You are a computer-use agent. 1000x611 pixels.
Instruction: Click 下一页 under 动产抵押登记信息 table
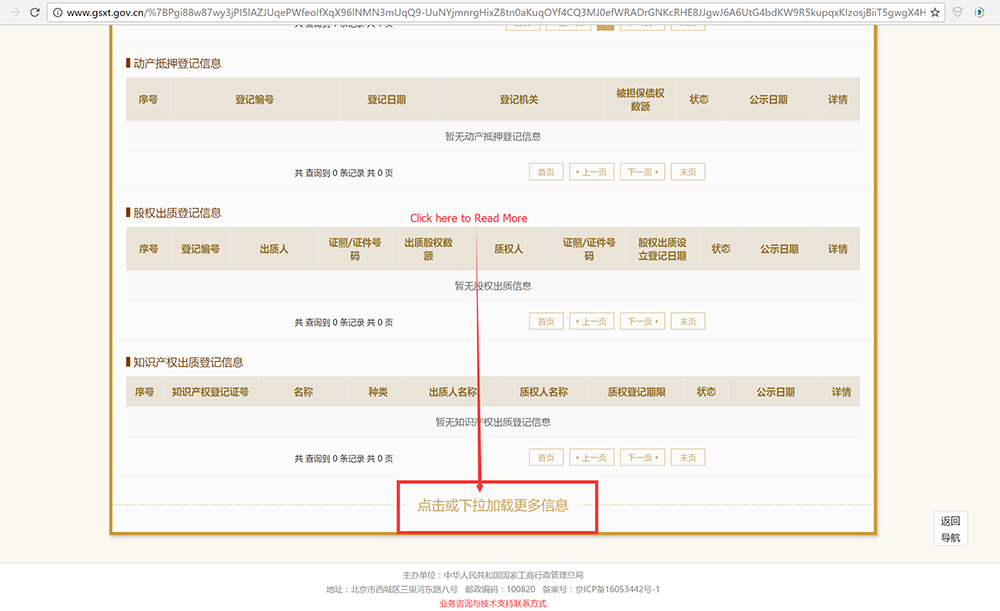tap(642, 172)
